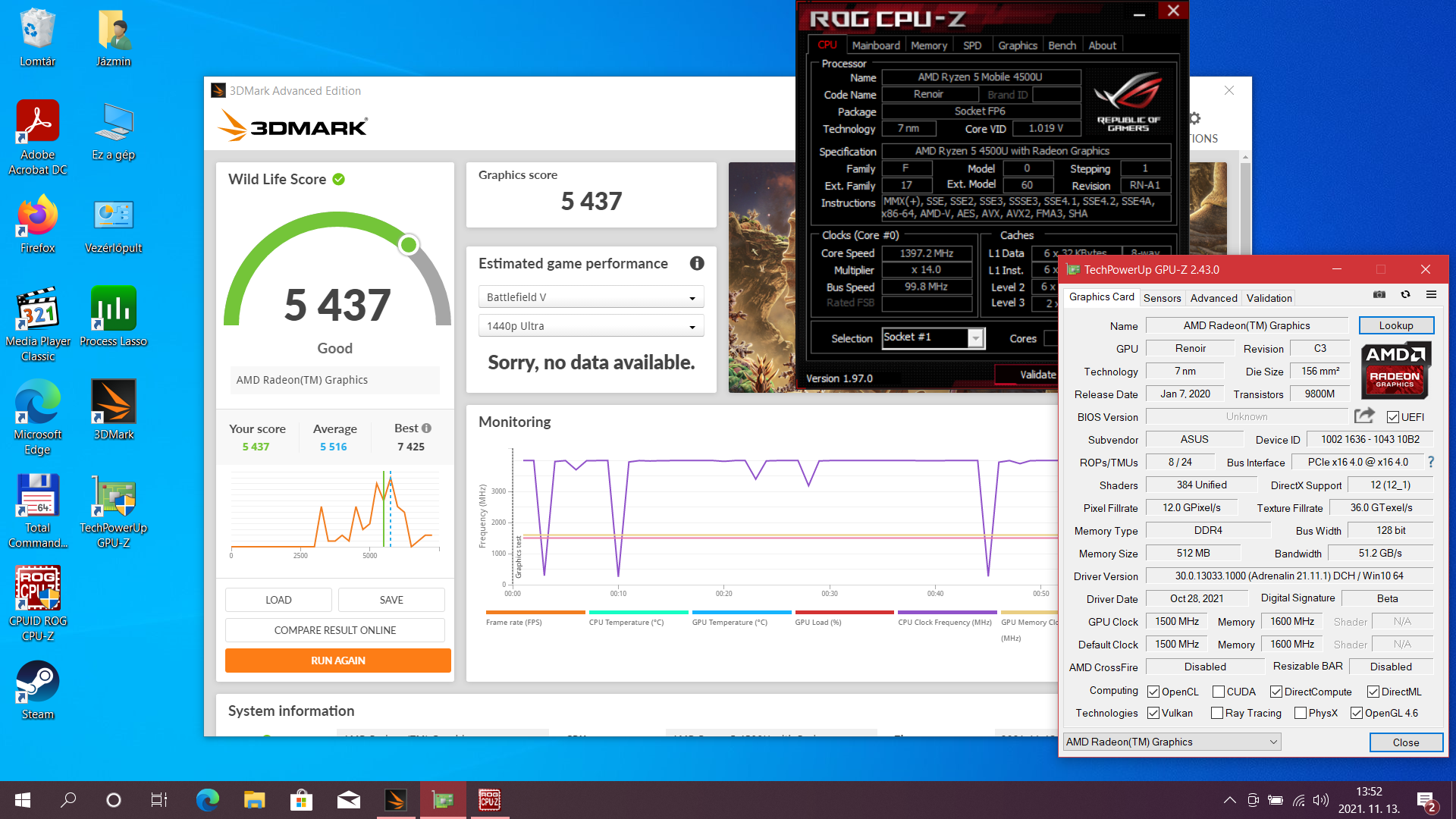
Task: Open Microsoft Store from the taskbar
Action: 301,800
